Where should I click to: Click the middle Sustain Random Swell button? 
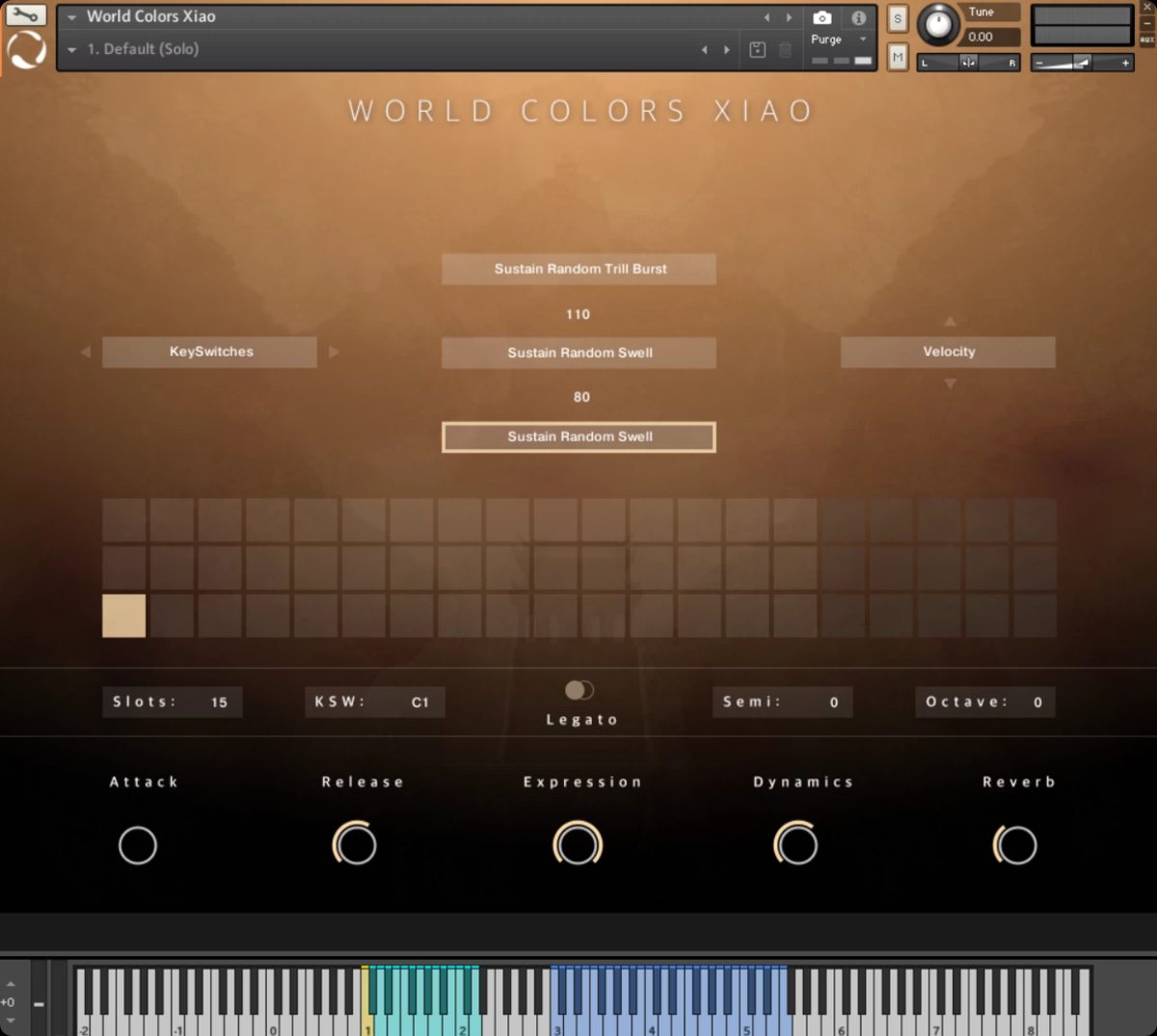coord(579,353)
